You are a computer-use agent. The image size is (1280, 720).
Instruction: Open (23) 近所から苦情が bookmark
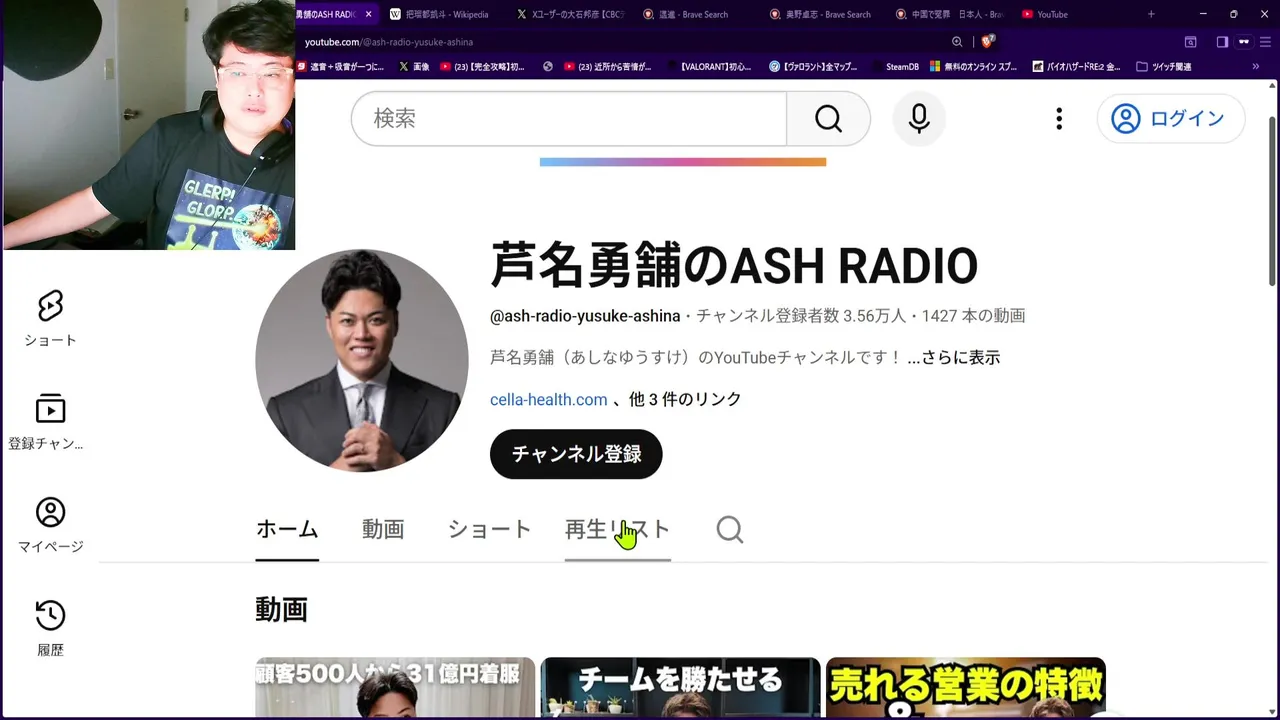(607, 67)
